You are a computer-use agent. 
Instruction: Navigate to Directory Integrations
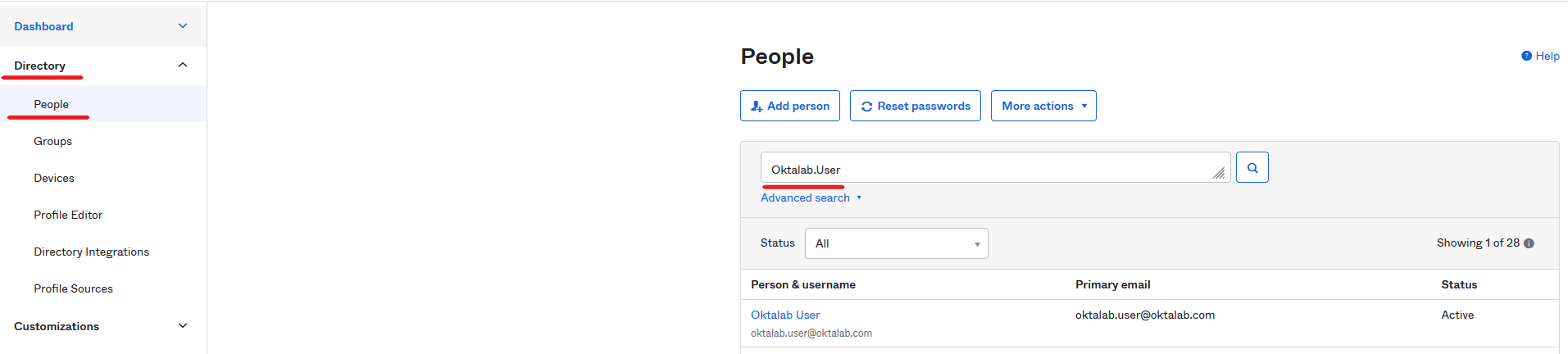[91, 252]
